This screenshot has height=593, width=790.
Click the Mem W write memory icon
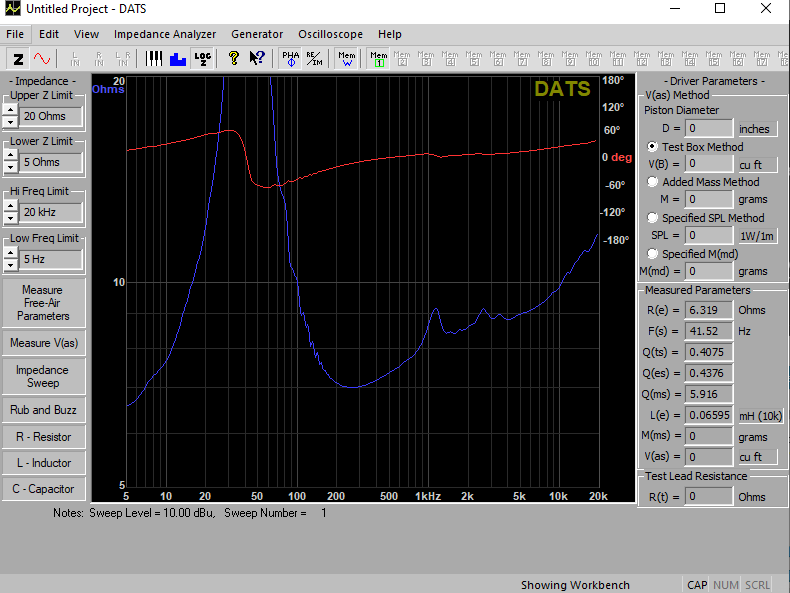347,59
